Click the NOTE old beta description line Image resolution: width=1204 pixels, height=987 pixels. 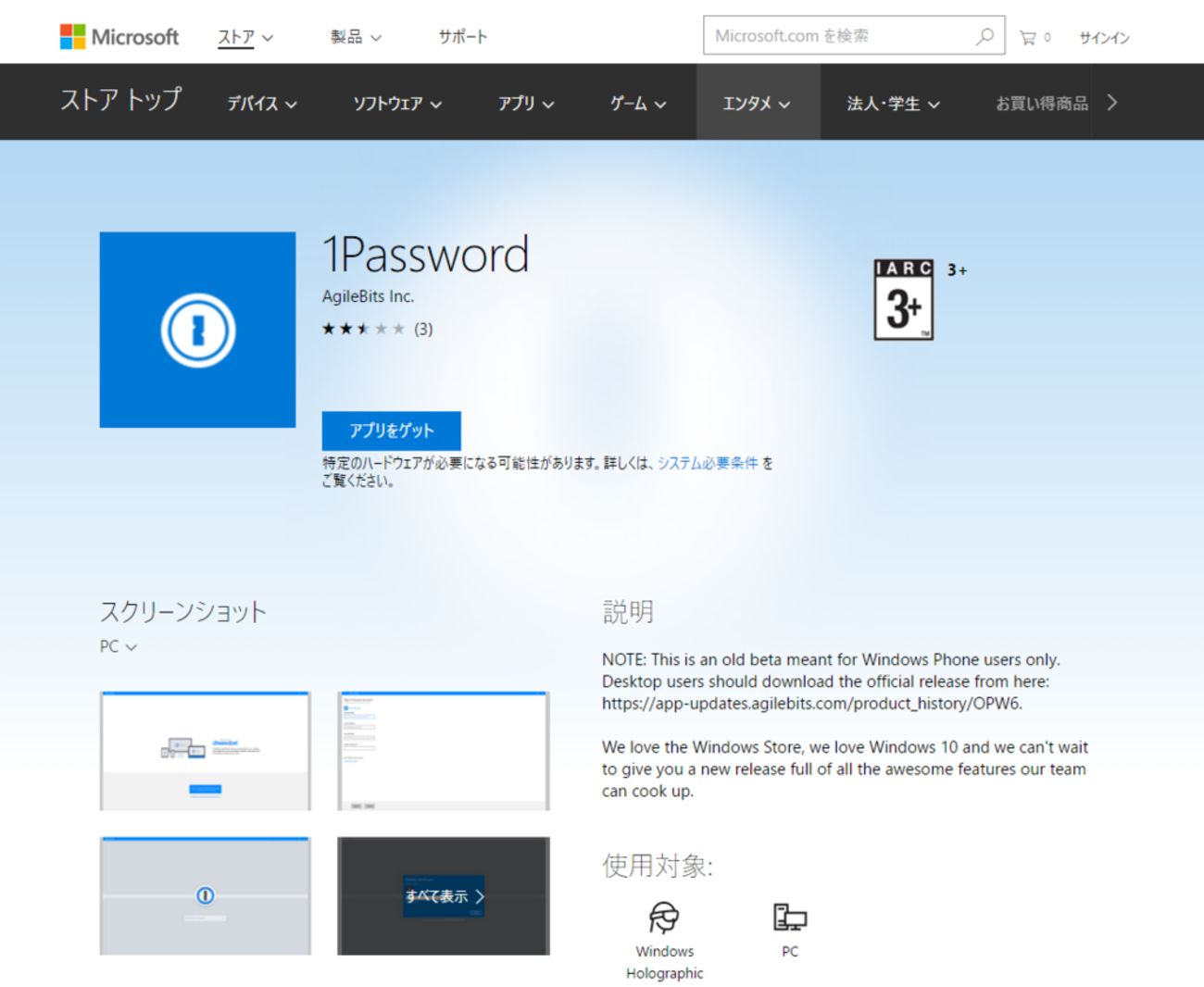tap(831, 659)
